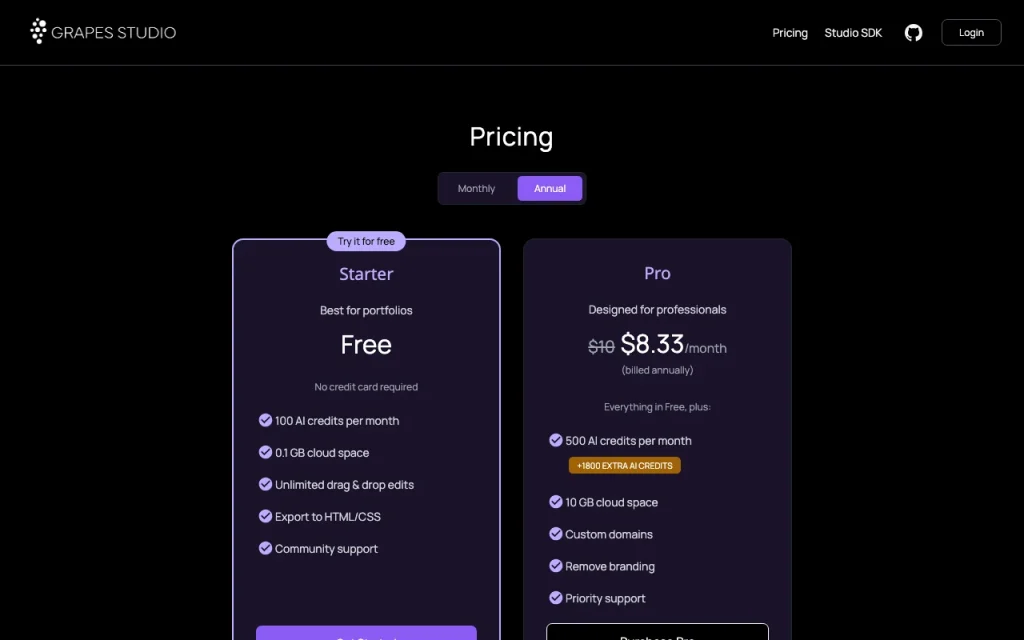The height and width of the screenshot is (640, 1024).
Task: Click checkmark beside Remove branding
Action: coord(556,566)
